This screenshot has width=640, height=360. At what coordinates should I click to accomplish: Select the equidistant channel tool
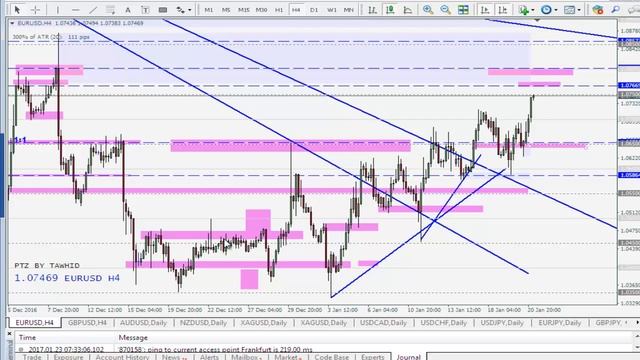pos(110,9)
